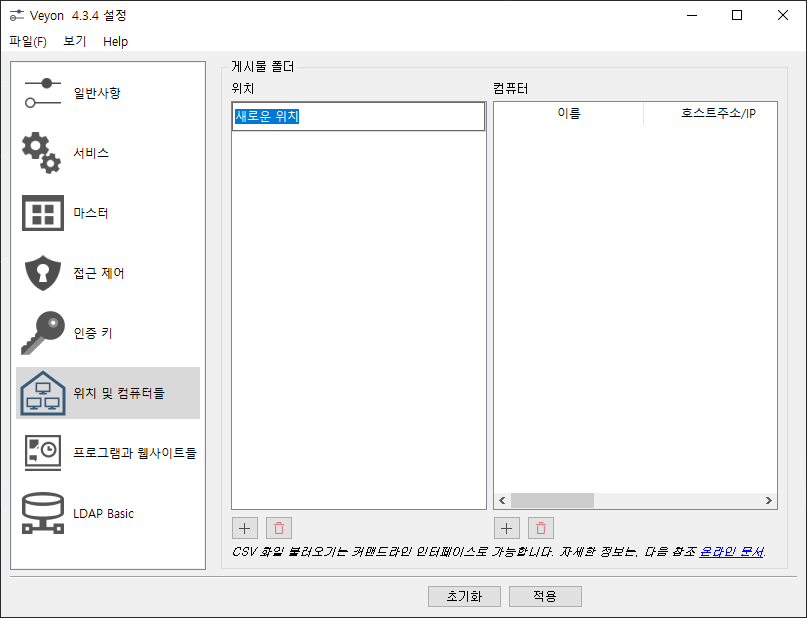
Task: Select the 인증 키 key icon
Action: 43,333
